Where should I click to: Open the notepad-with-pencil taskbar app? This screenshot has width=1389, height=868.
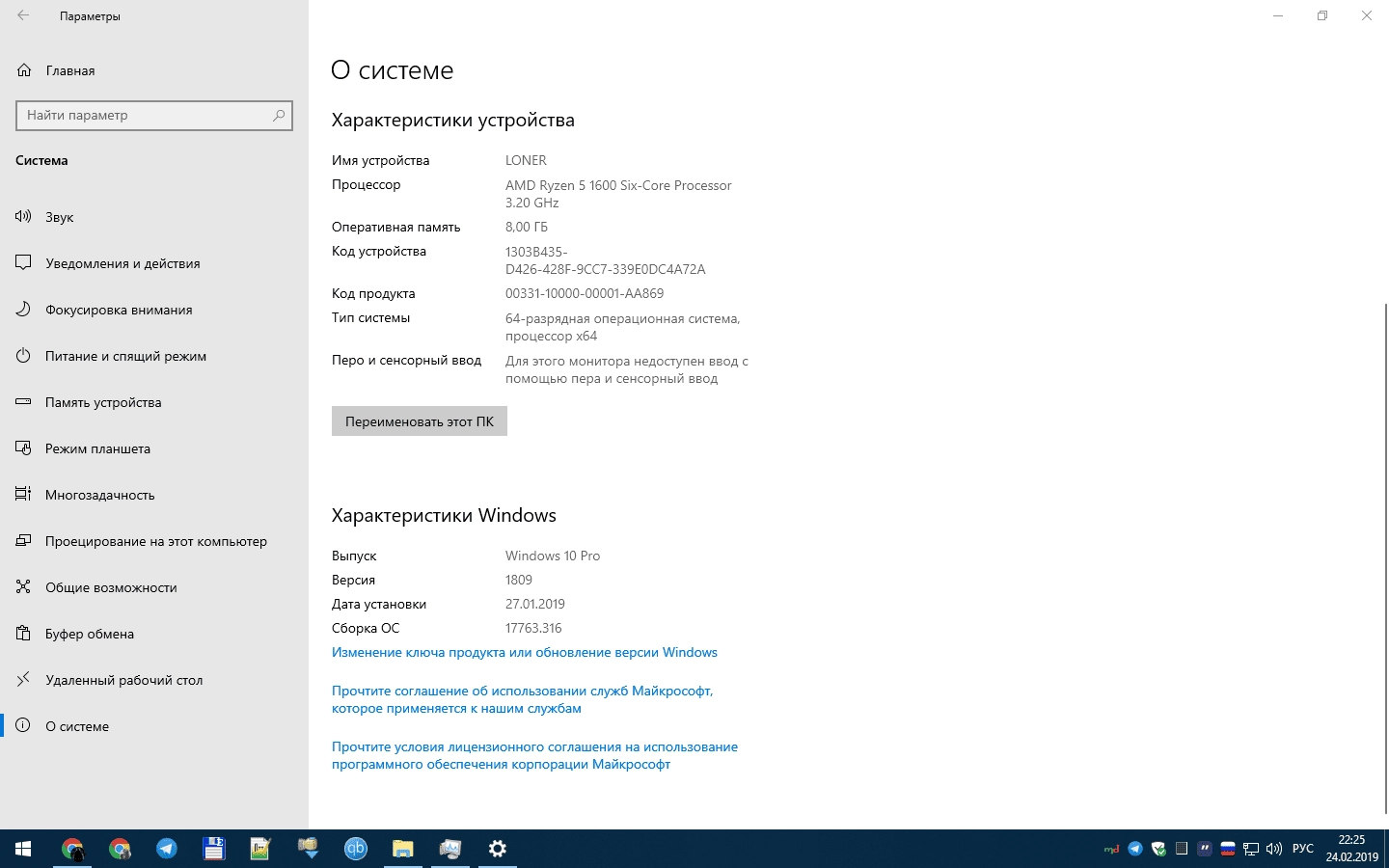pyautogui.click(x=261, y=849)
